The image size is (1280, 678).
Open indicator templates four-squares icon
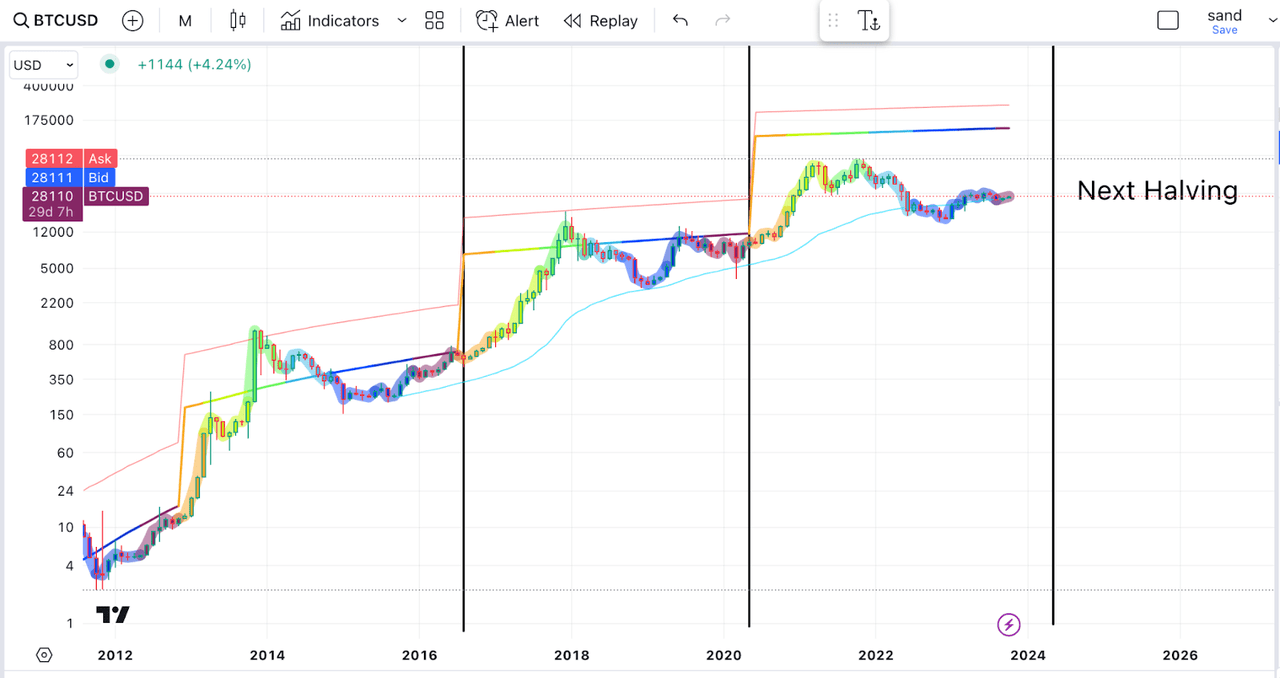pos(434,21)
